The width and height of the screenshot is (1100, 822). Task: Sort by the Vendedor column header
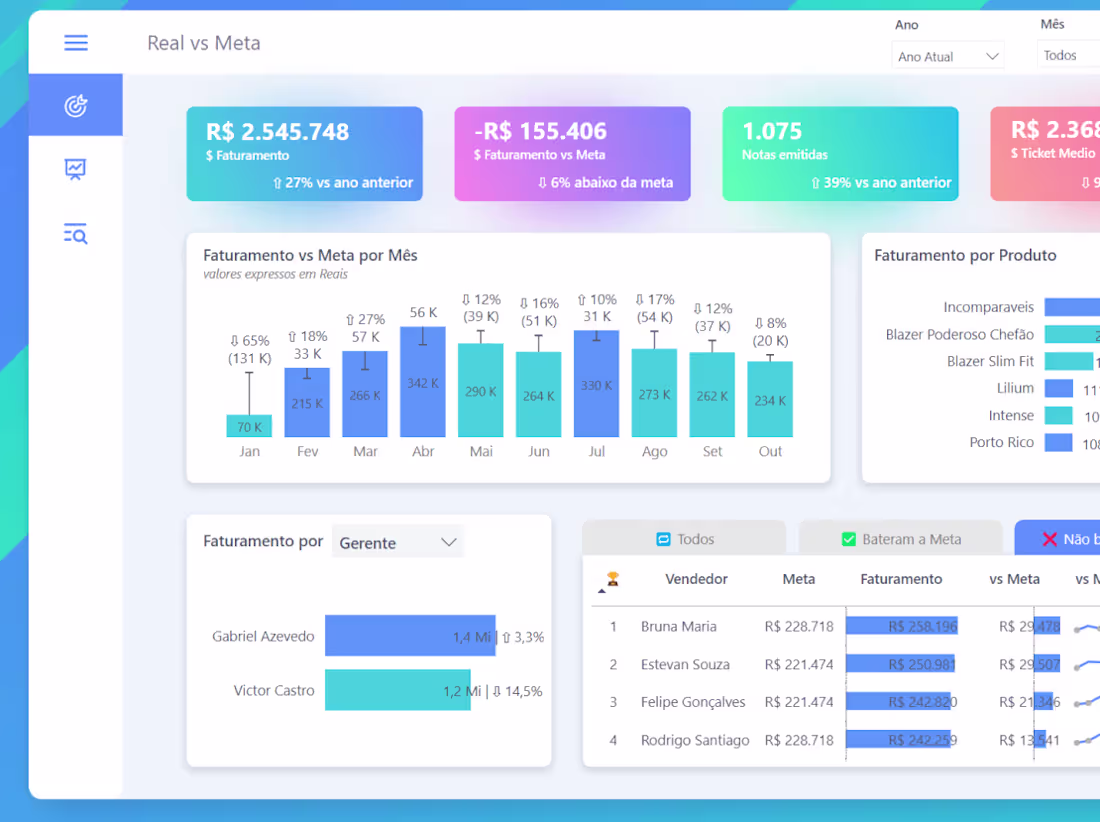[x=696, y=579]
